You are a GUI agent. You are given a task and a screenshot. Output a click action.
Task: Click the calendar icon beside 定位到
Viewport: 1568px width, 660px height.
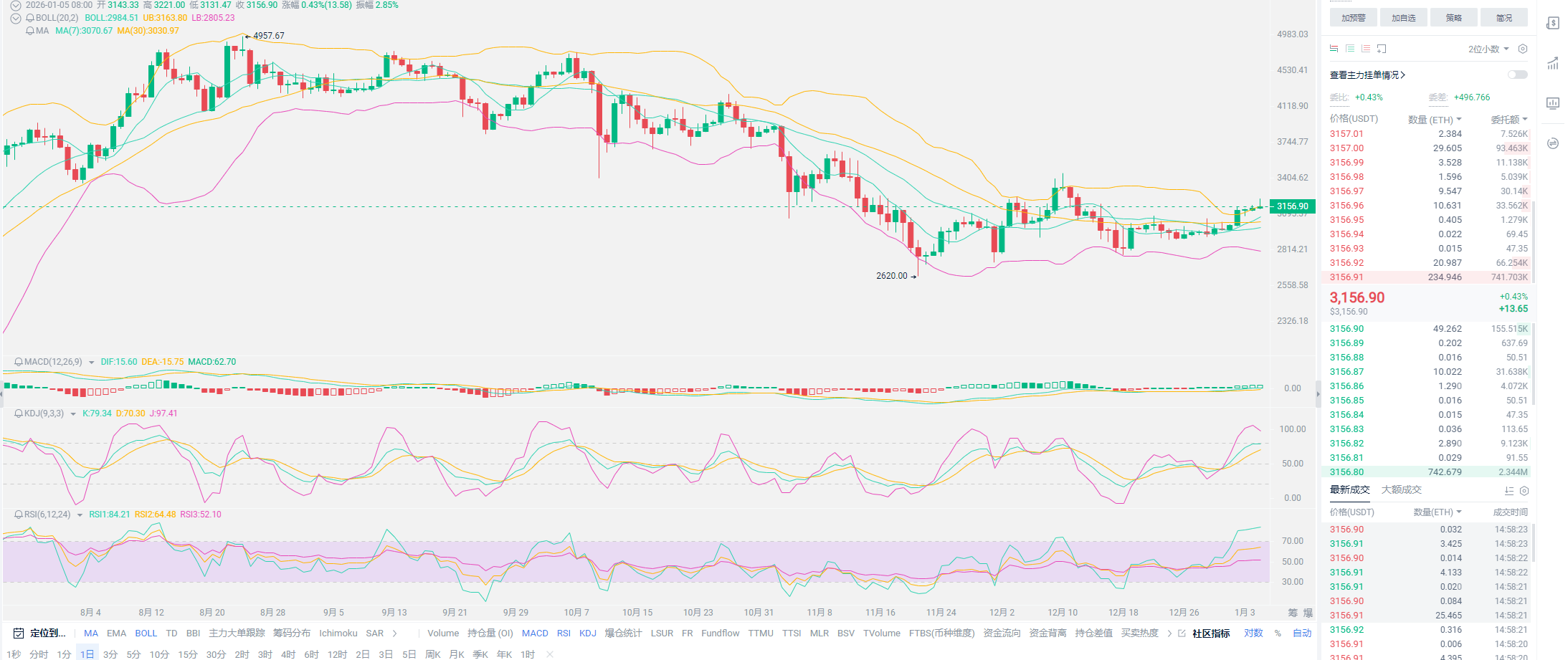point(19,633)
